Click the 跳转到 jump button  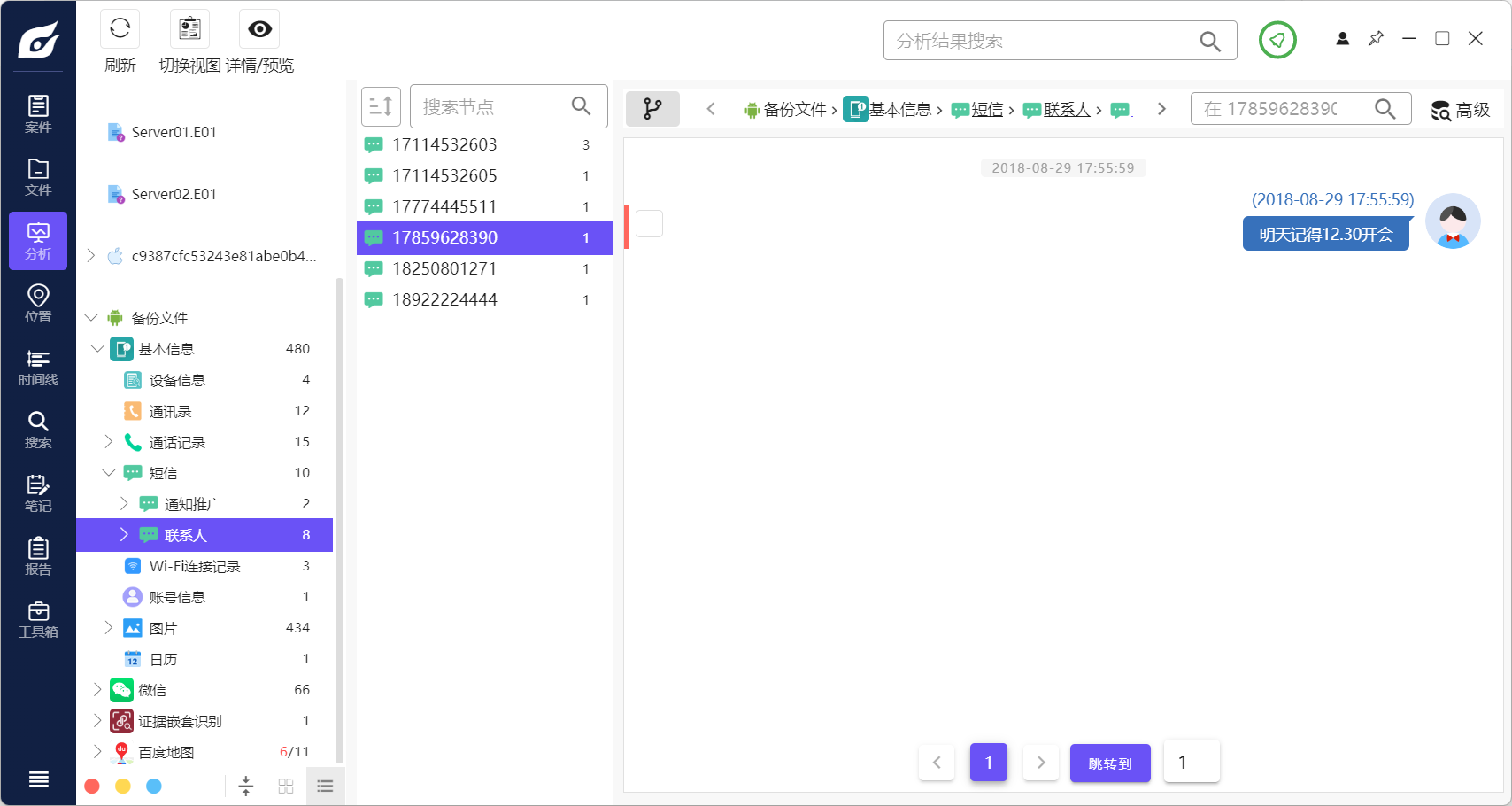click(x=1110, y=762)
